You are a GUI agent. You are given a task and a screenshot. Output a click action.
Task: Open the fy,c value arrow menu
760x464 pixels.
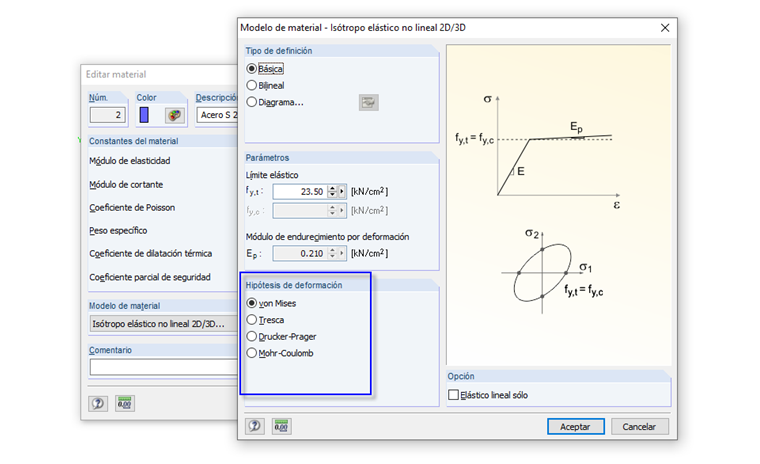point(342,210)
